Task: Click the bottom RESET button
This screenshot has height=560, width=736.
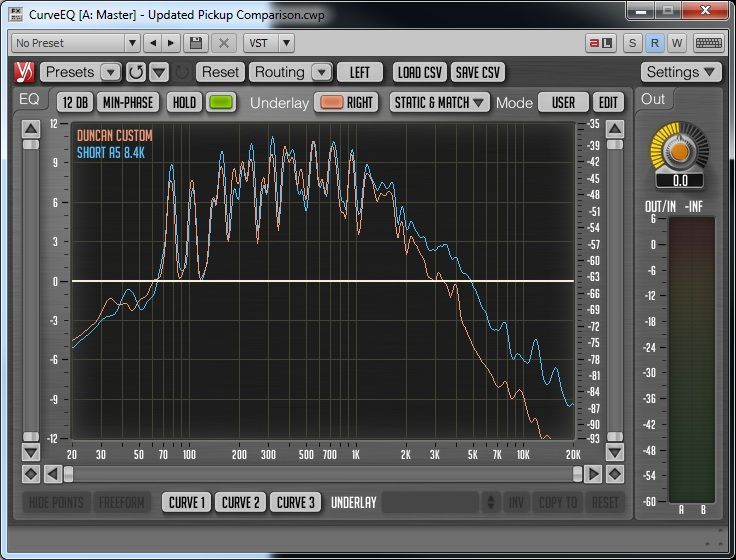Action: coord(605,503)
